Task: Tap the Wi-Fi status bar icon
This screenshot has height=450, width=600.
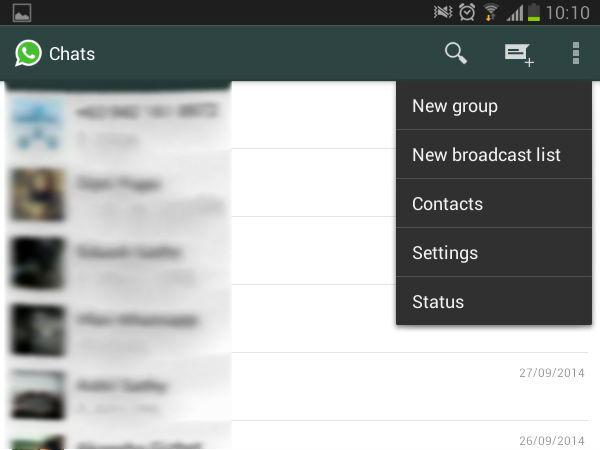Action: pos(491,12)
